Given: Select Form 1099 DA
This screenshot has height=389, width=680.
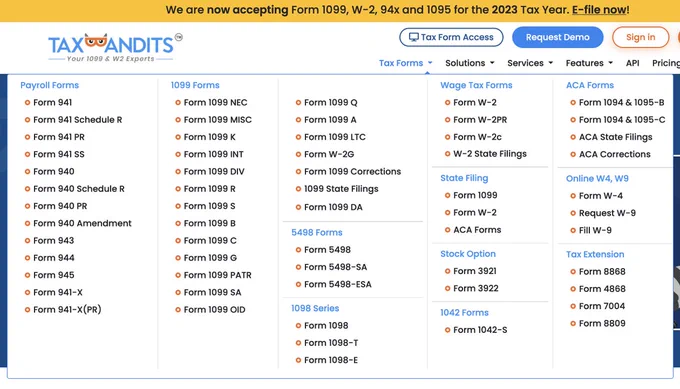Looking at the screenshot, I should click(x=333, y=207).
